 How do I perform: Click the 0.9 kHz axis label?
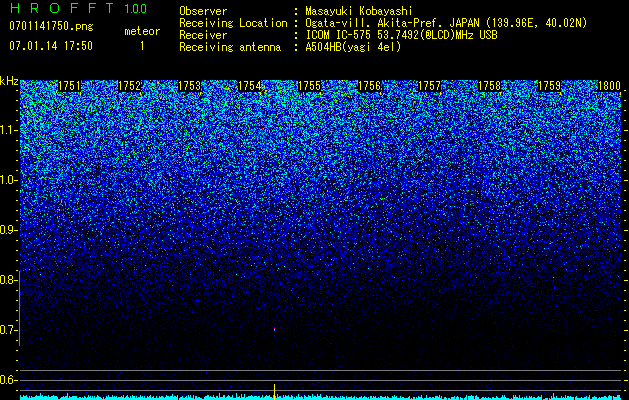9,230
